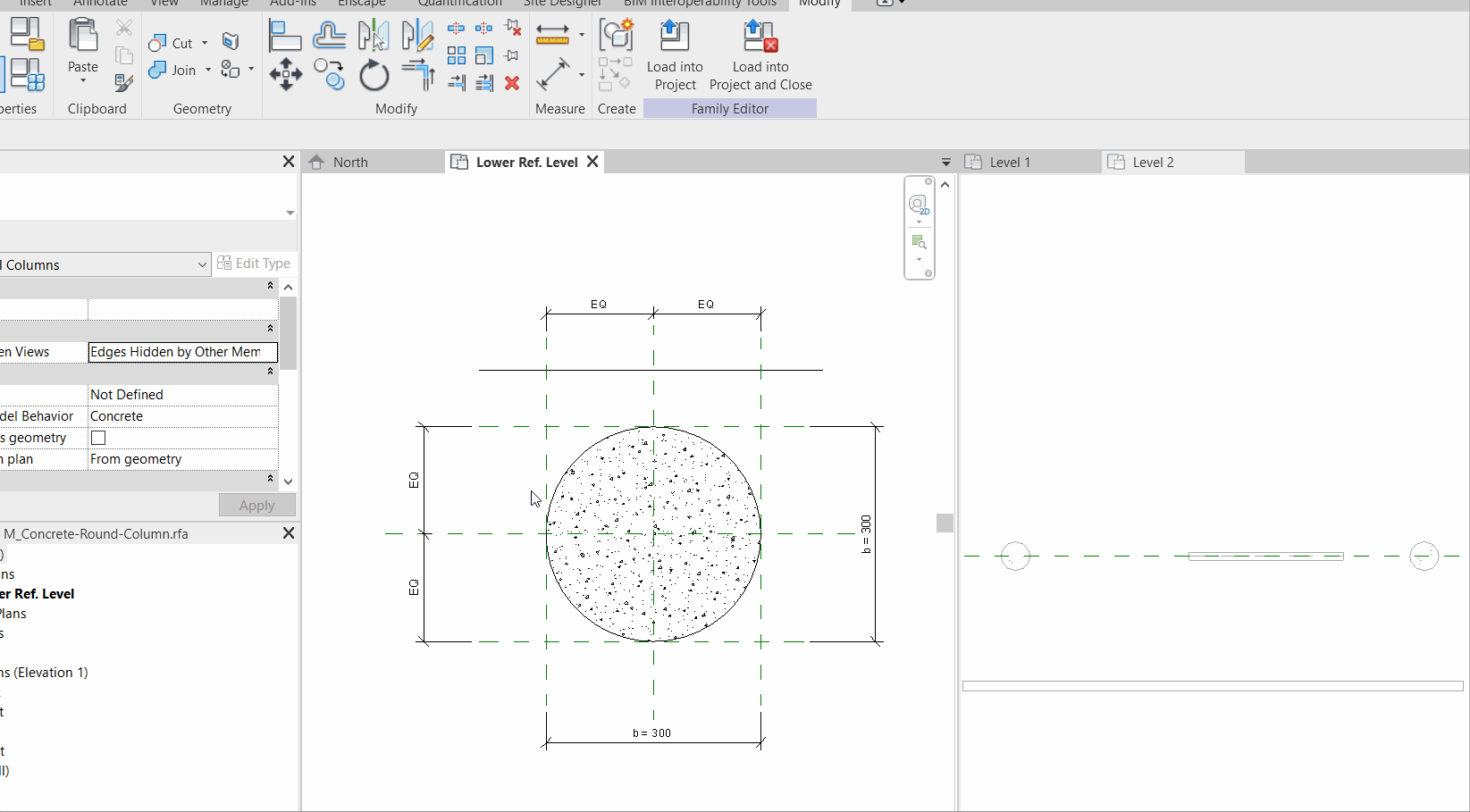The height and width of the screenshot is (812, 1470).
Task: Open Family Category and Parameters
Action: (x=25, y=34)
